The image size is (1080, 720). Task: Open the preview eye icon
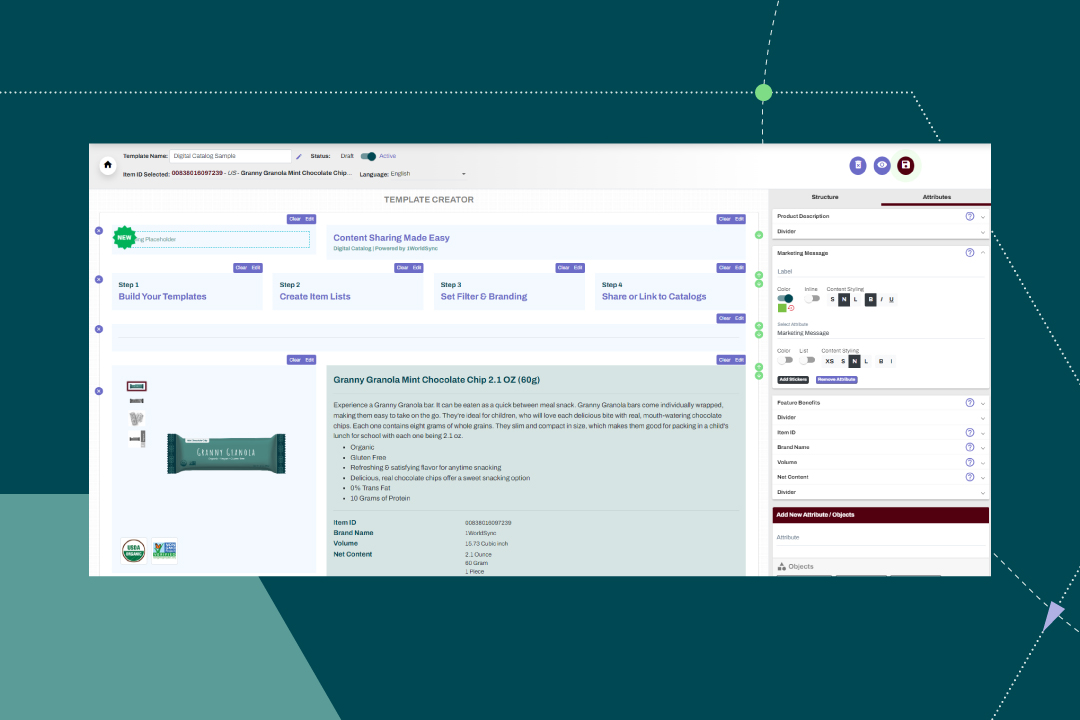882,165
